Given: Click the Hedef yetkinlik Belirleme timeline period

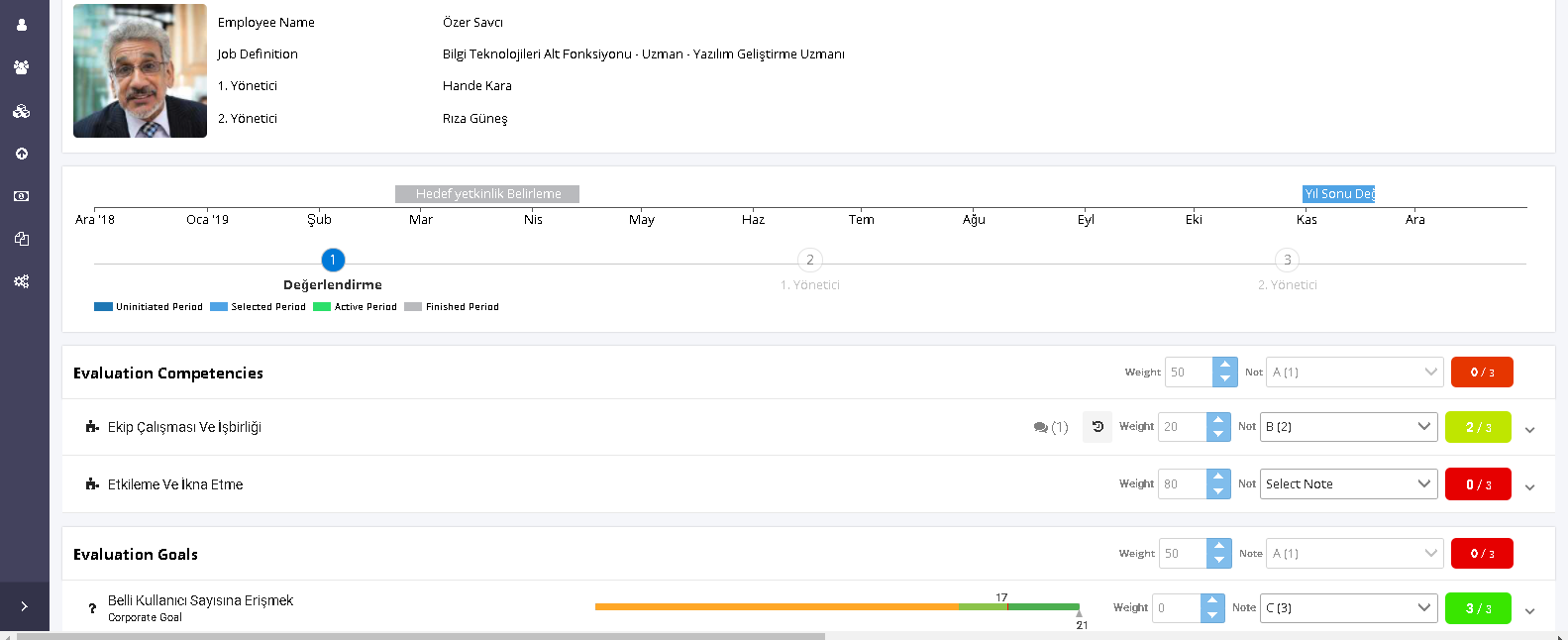Looking at the screenshot, I should click(487, 194).
